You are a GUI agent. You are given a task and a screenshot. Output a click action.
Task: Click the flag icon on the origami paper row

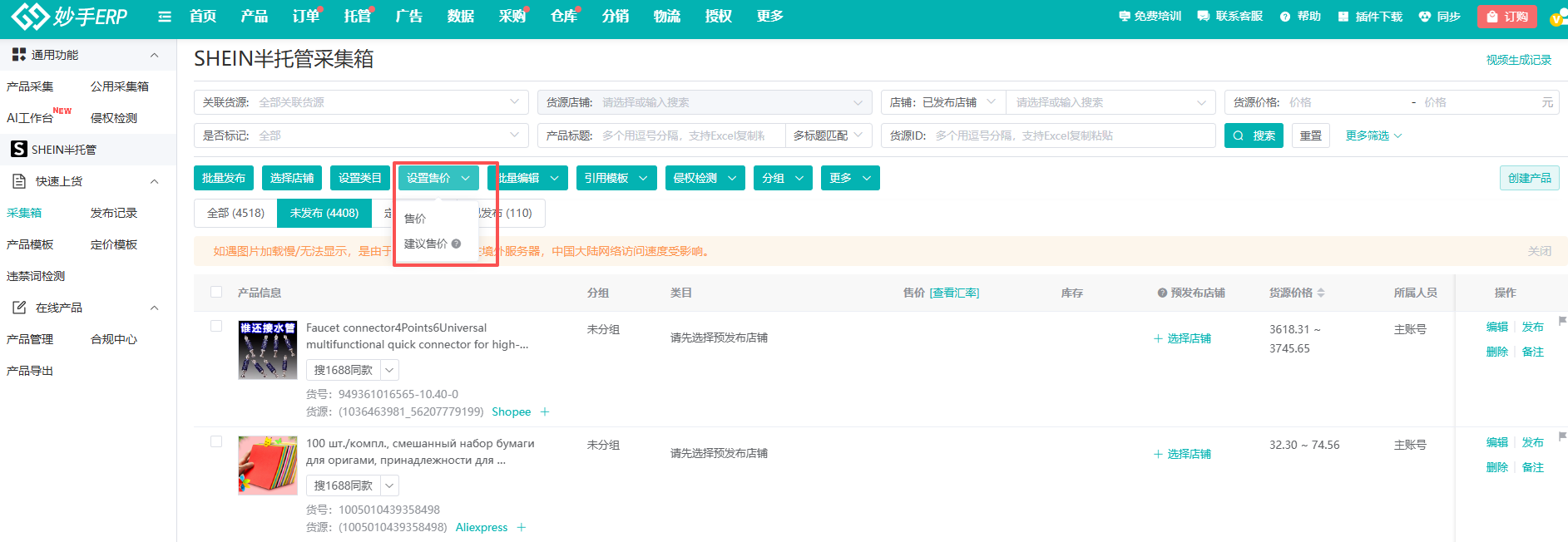click(1562, 436)
